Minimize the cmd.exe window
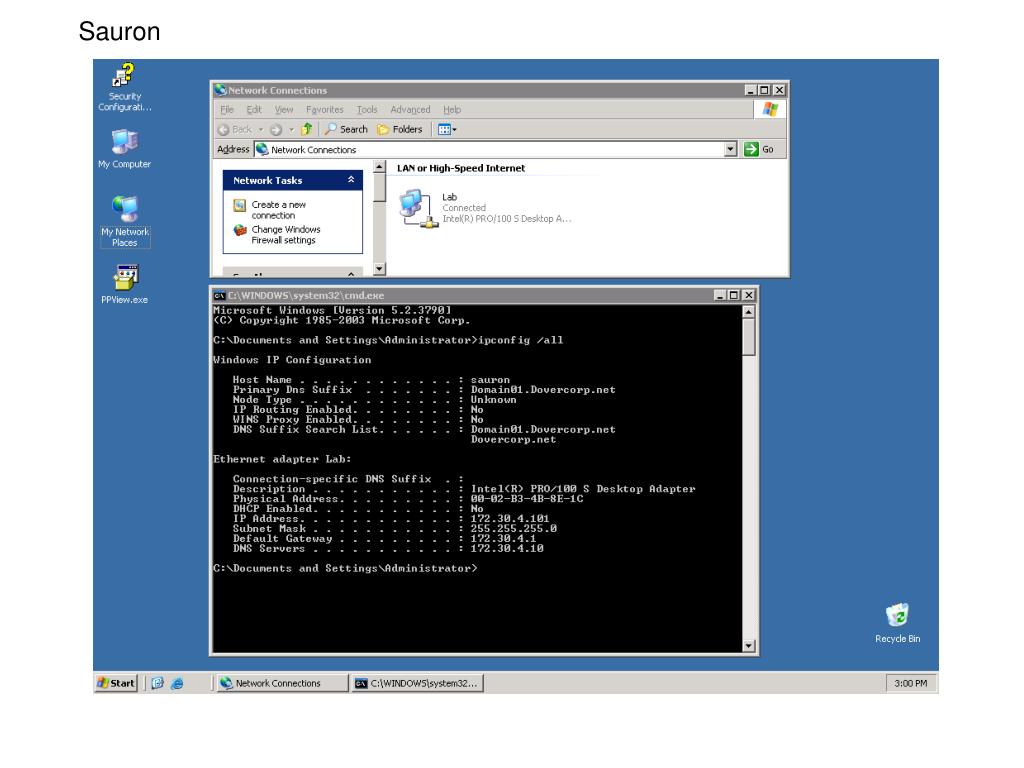Image resolution: width=1024 pixels, height=768 pixels. pyautogui.click(x=720, y=295)
